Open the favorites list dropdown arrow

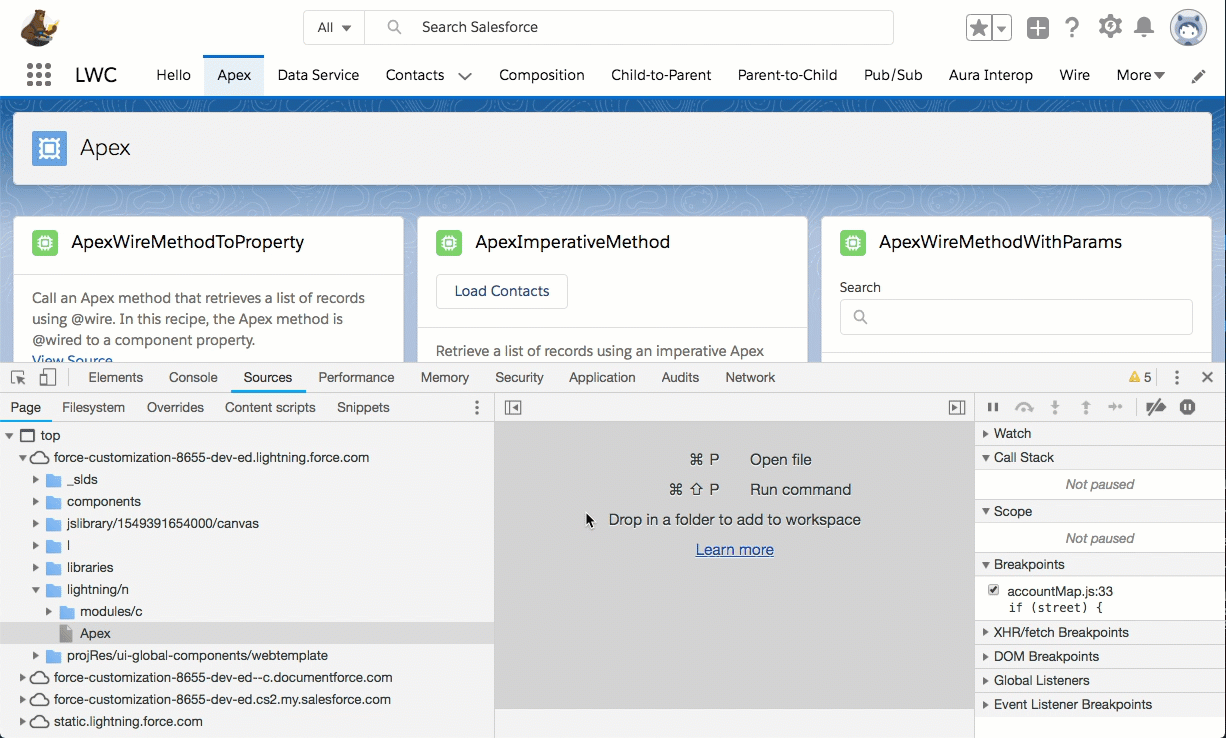click(1001, 28)
